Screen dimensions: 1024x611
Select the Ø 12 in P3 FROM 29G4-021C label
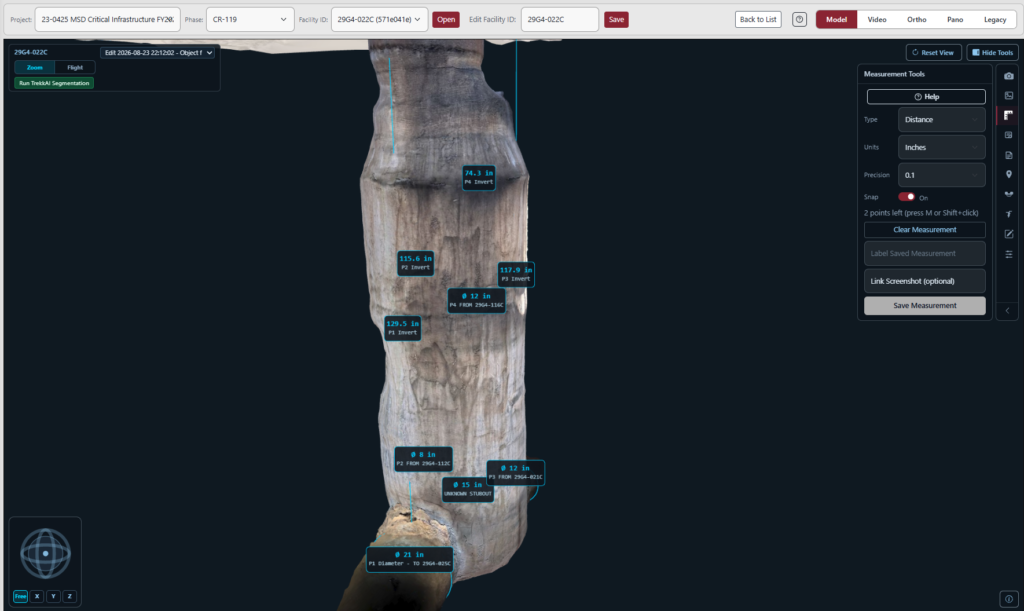[x=515, y=472]
